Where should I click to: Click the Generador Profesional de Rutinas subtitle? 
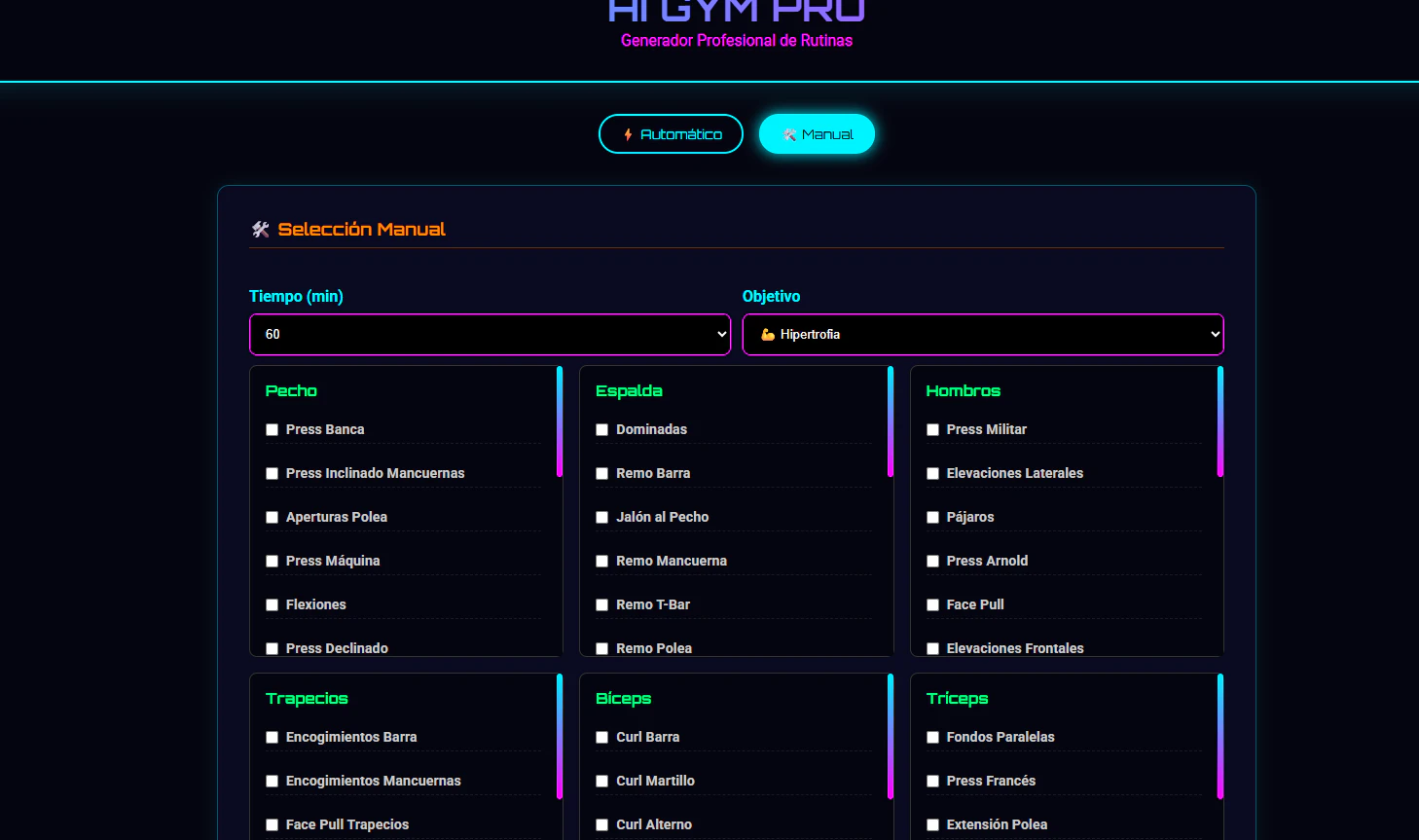[737, 41]
